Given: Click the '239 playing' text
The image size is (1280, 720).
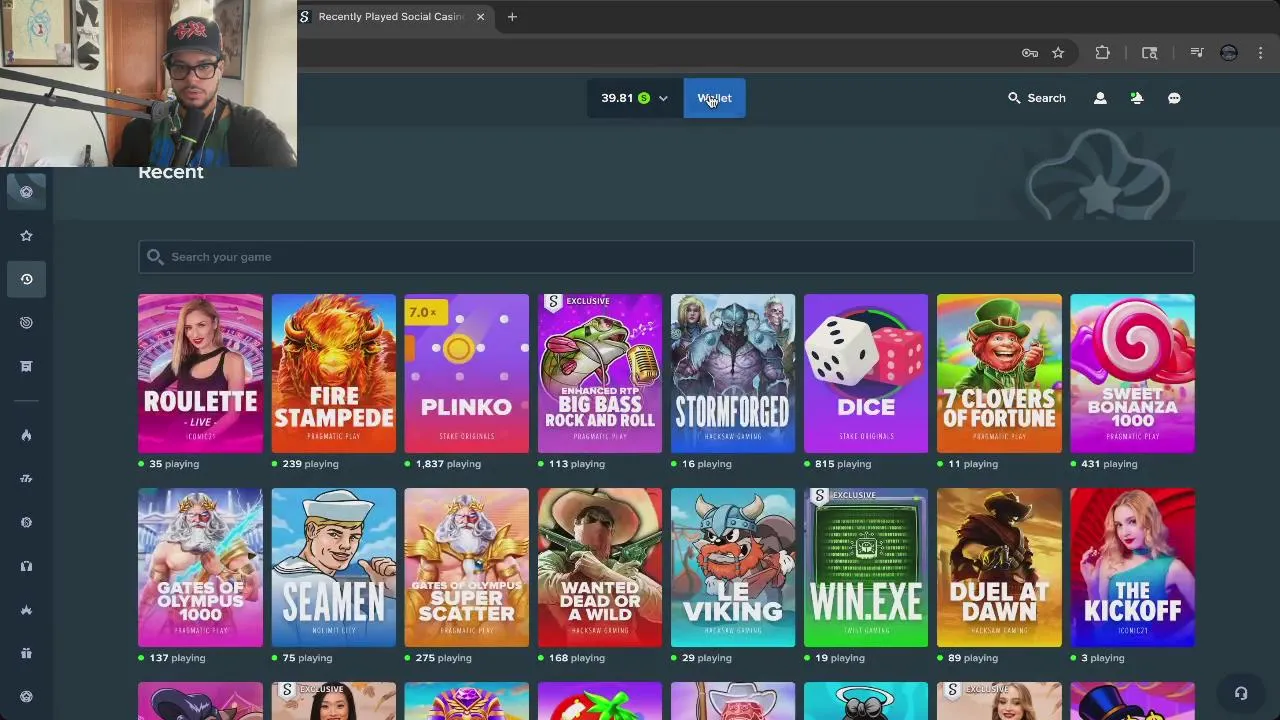Looking at the screenshot, I should (x=310, y=464).
